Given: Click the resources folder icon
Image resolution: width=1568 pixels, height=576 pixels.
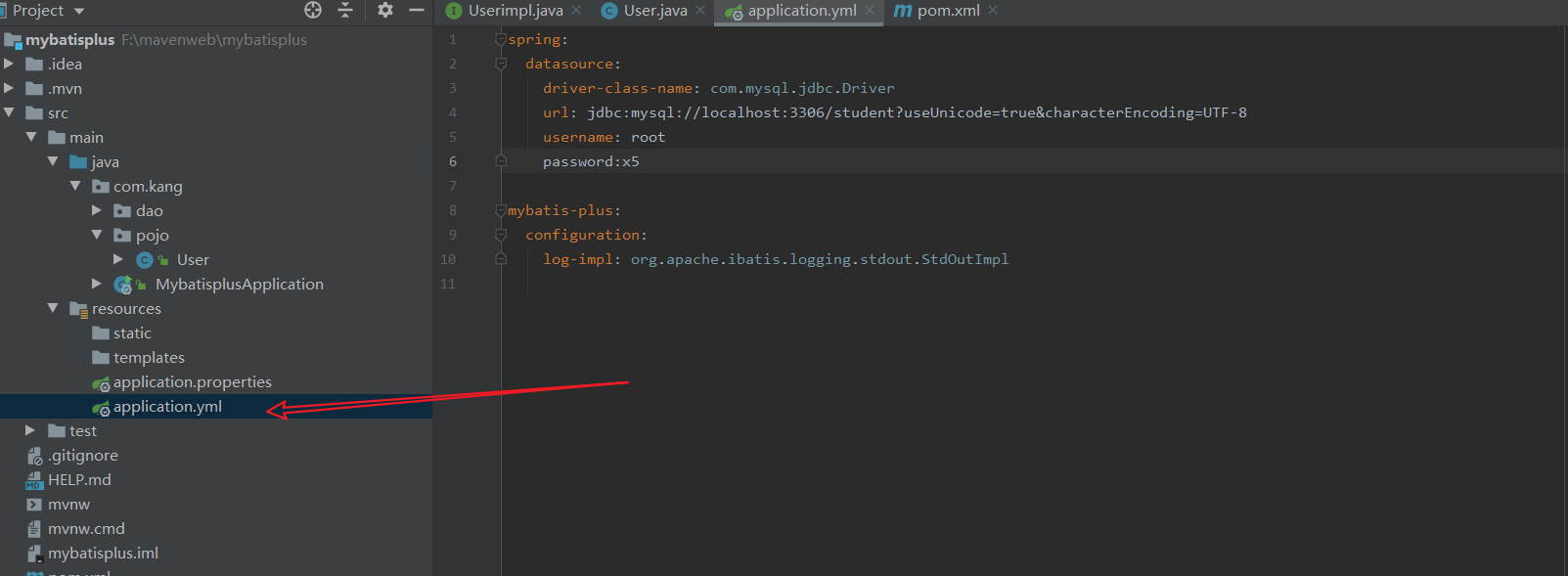Looking at the screenshot, I should pos(79,309).
